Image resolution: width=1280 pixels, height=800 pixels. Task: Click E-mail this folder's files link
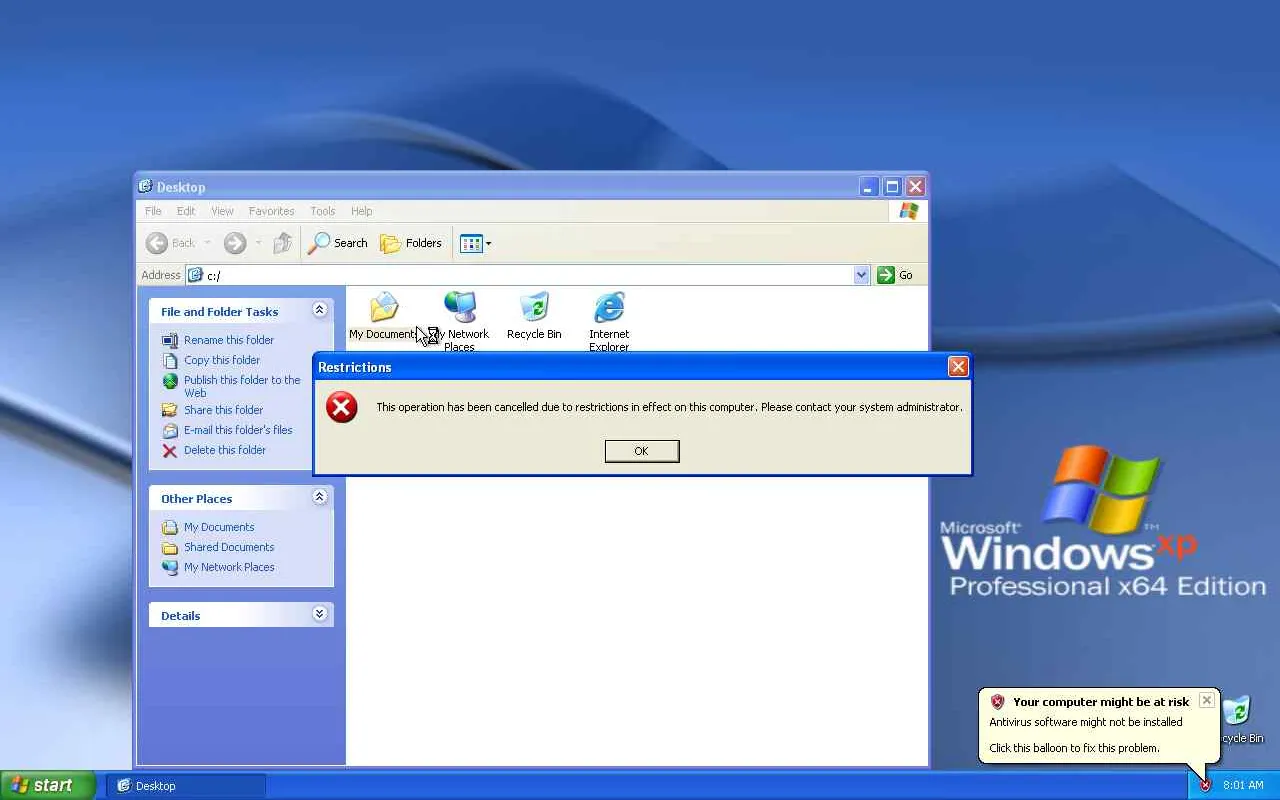[238, 430]
